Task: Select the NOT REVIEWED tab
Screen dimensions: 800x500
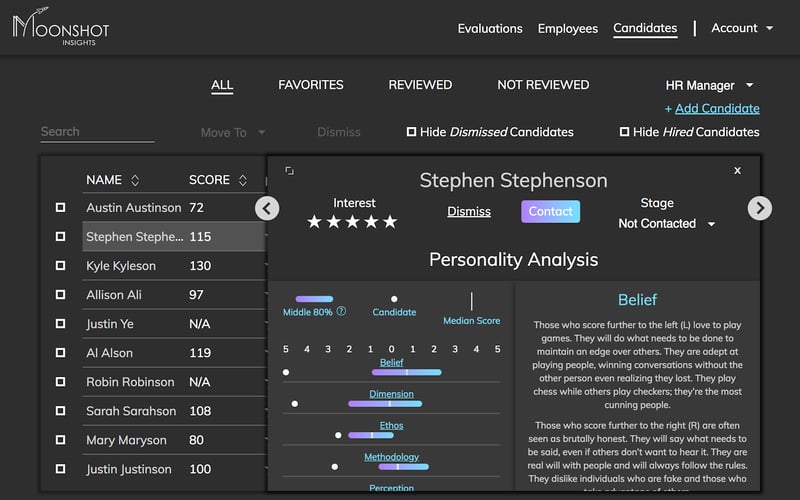Action: [543, 85]
